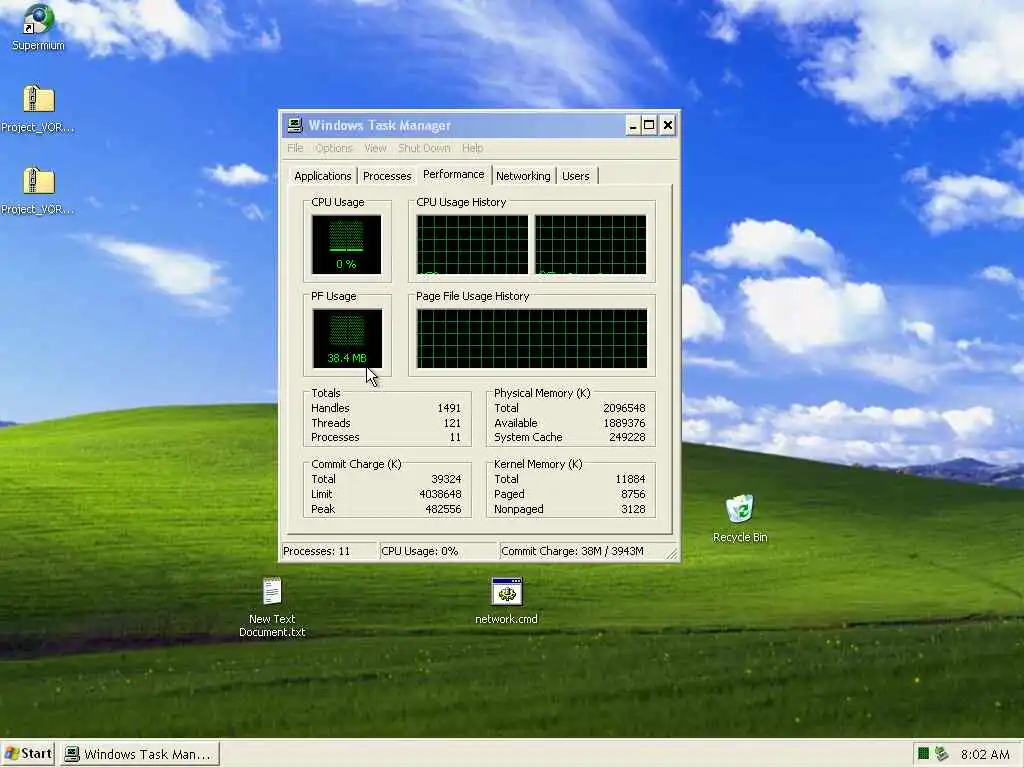This screenshot has height=768, width=1024.
Task: Click Physical Memory Total 2096548
Action: coord(624,408)
